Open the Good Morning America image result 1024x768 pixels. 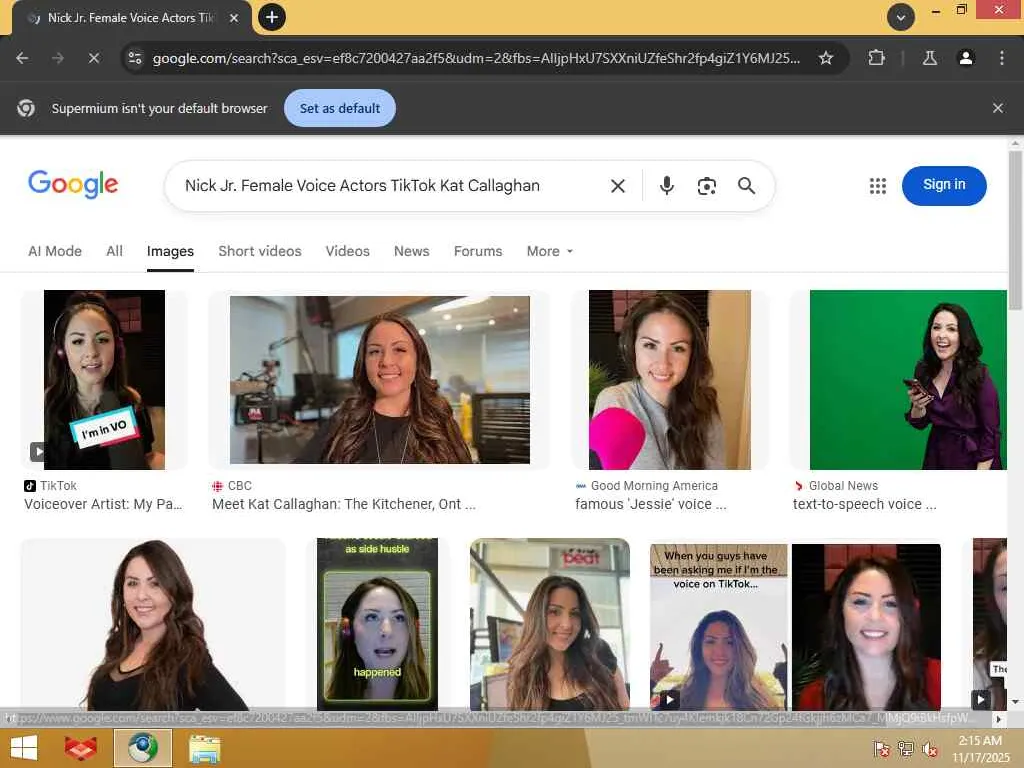pyautogui.click(x=669, y=379)
